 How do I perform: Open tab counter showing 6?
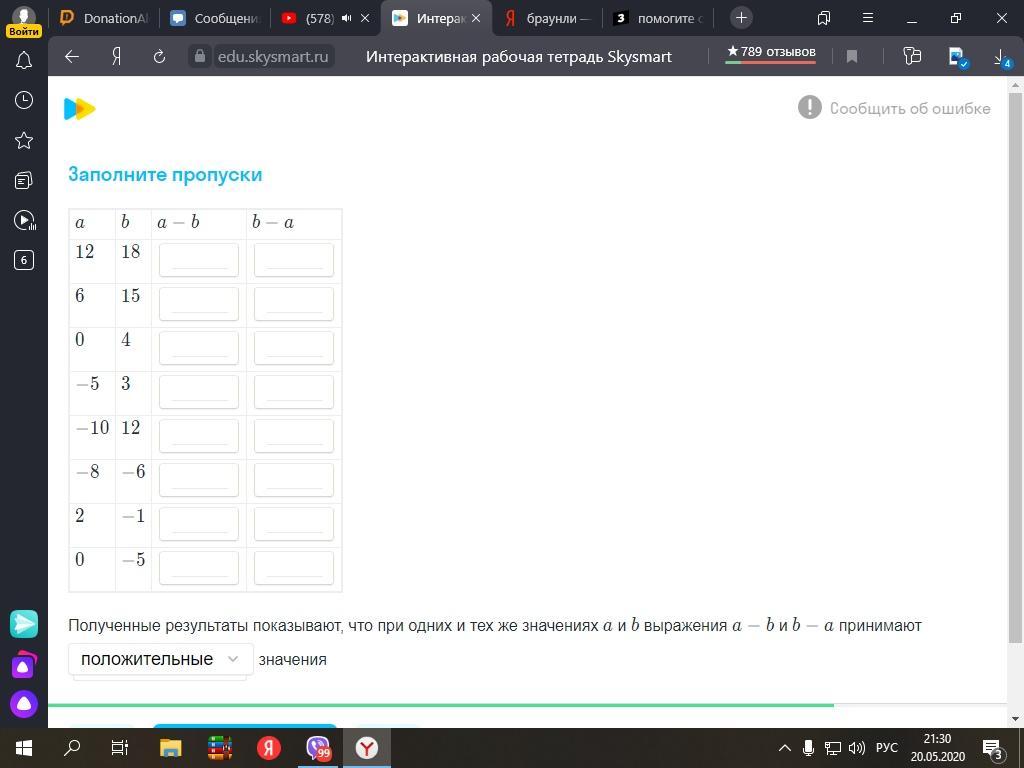click(24, 260)
